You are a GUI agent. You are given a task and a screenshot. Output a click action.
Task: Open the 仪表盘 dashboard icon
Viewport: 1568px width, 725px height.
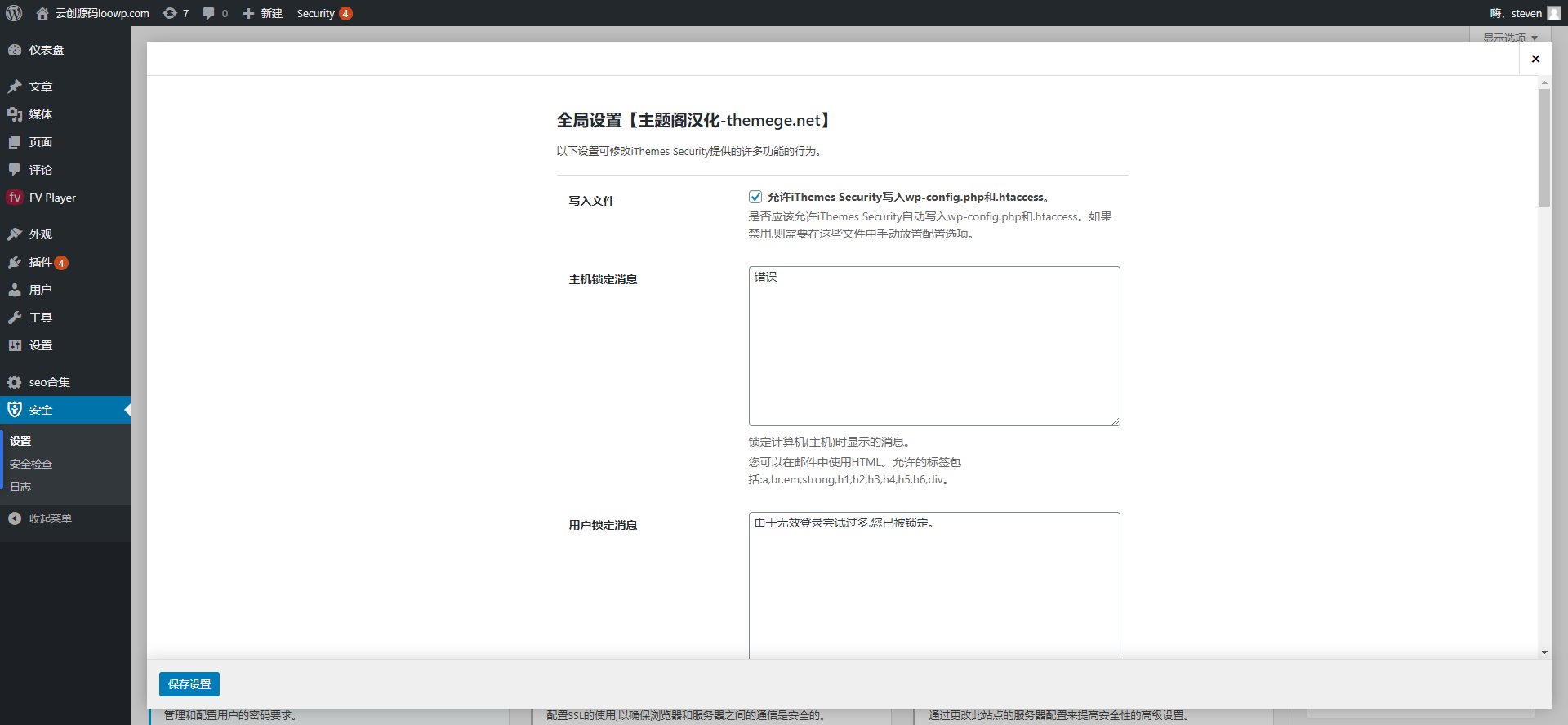pyautogui.click(x=15, y=50)
